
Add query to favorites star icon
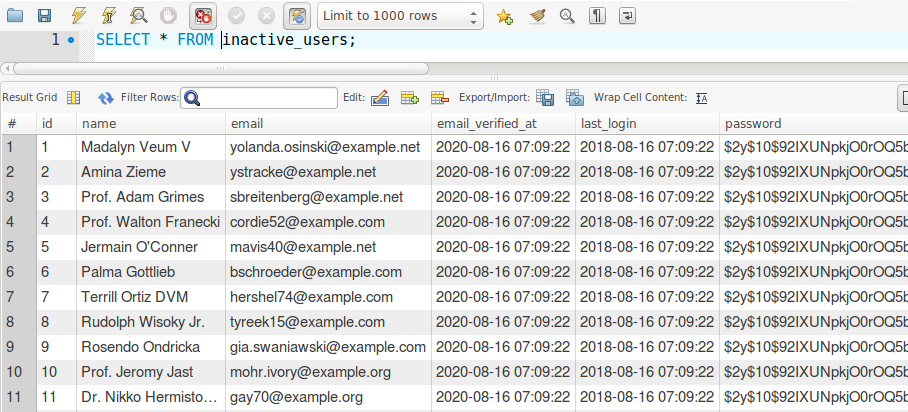point(504,16)
